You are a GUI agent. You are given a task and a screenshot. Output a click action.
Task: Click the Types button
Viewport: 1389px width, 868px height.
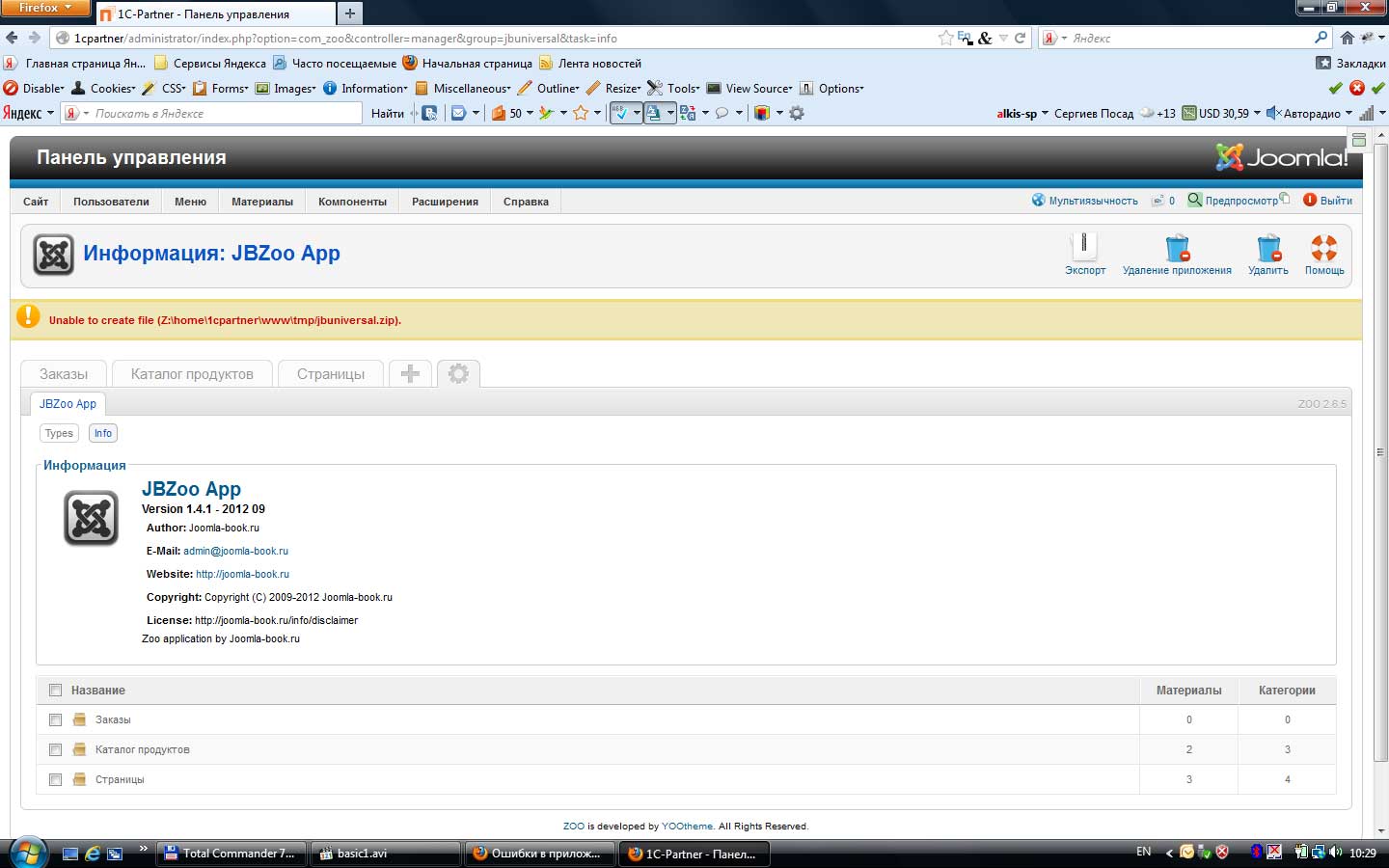(59, 434)
